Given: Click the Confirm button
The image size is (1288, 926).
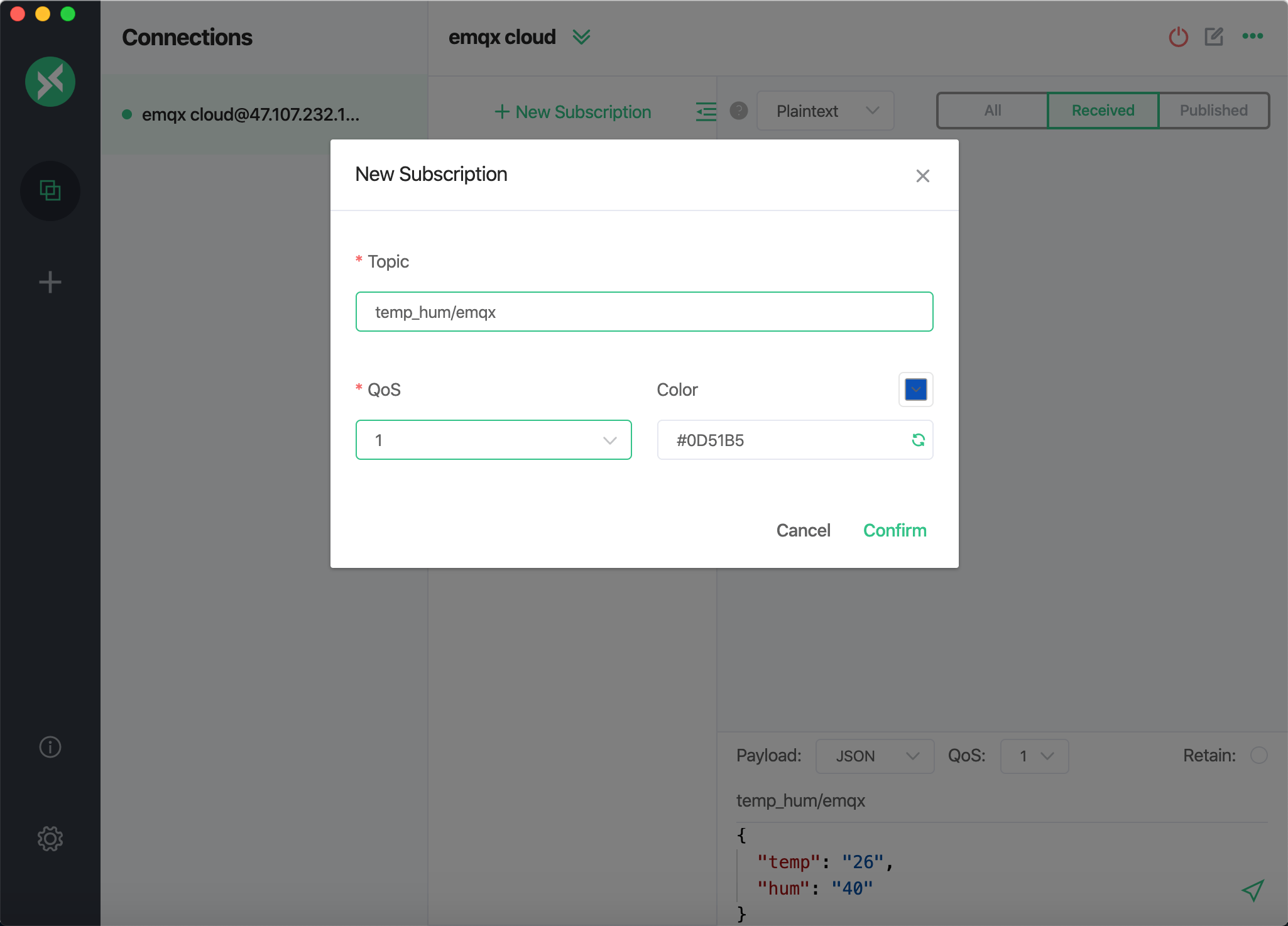Looking at the screenshot, I should tap(895, 530).
